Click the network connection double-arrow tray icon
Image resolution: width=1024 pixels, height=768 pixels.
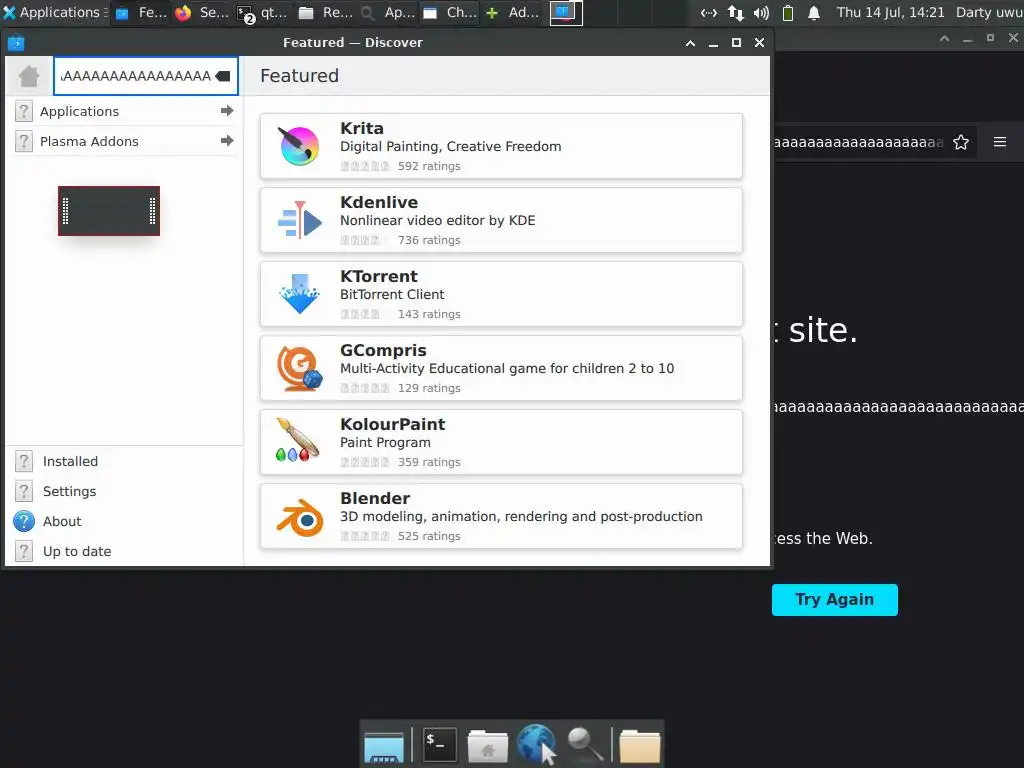pyautogui.click(x=709, y=12)
